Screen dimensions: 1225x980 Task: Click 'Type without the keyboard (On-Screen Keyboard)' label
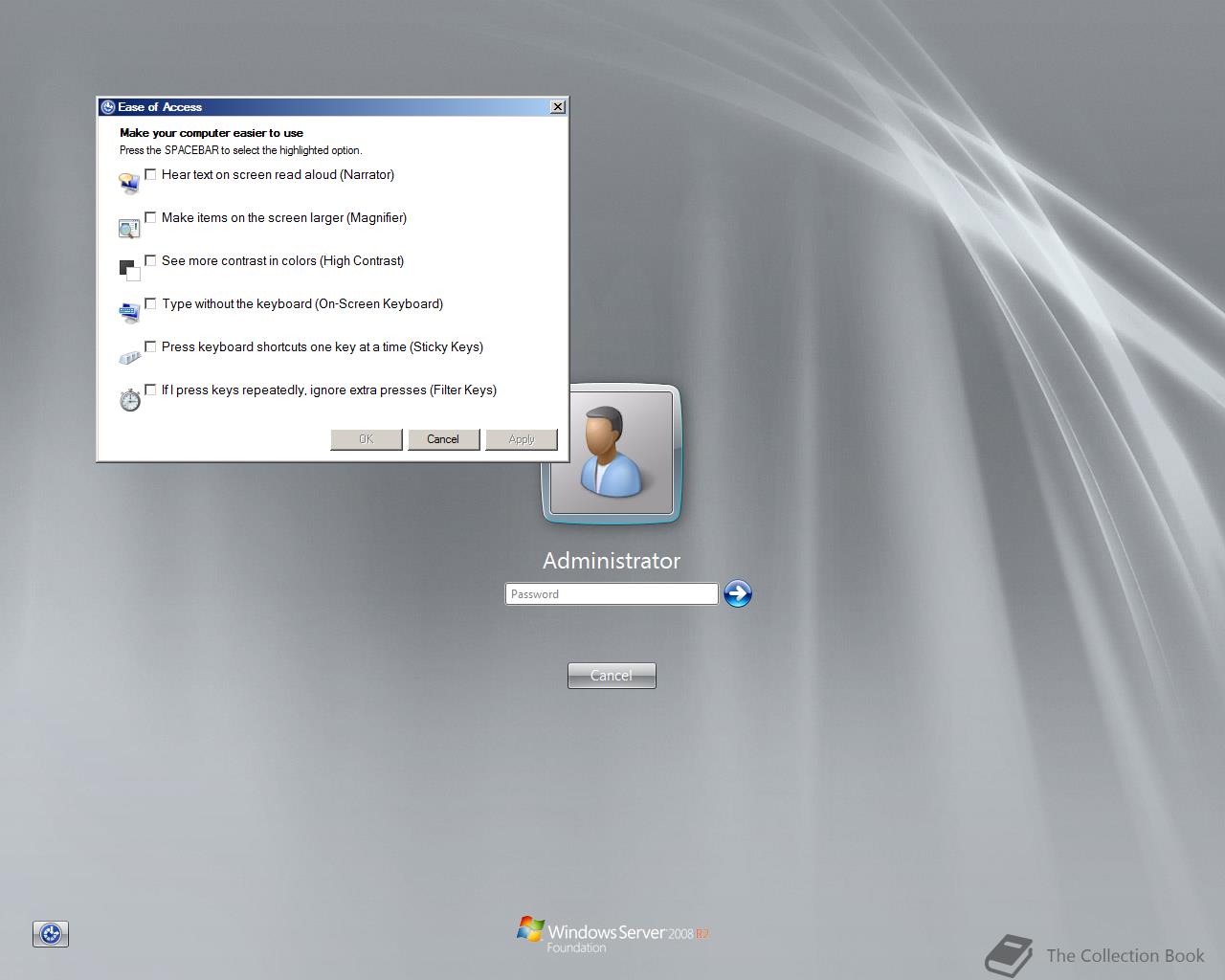click(302, 304)
